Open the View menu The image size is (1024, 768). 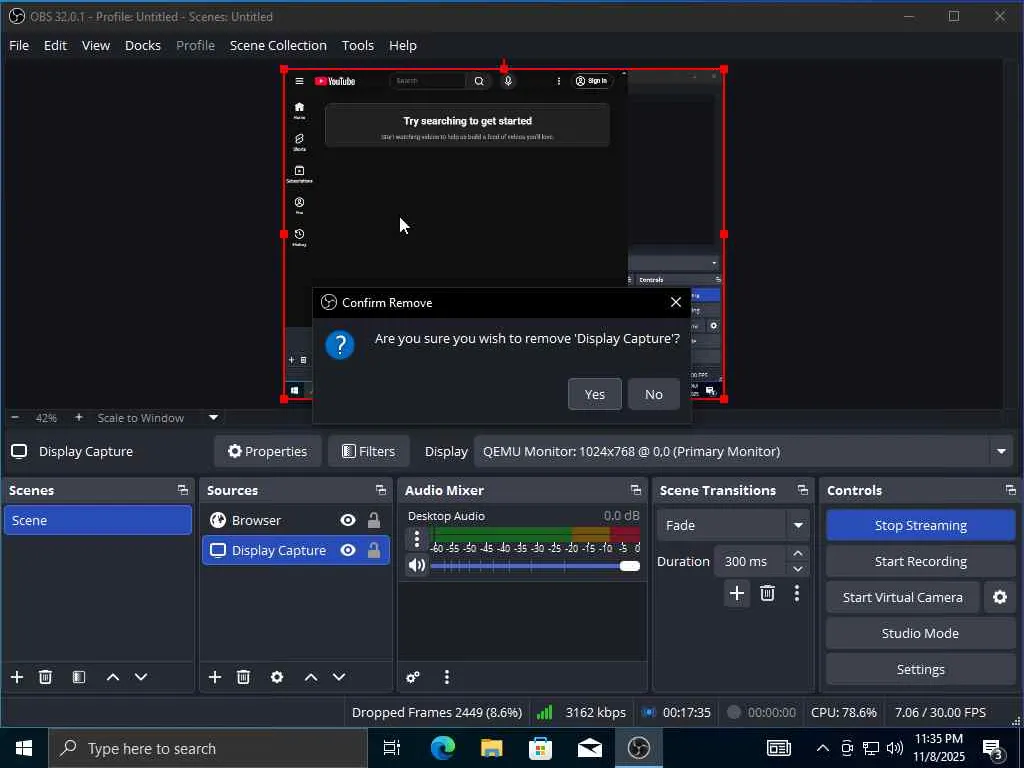click(x=95, y=46)
